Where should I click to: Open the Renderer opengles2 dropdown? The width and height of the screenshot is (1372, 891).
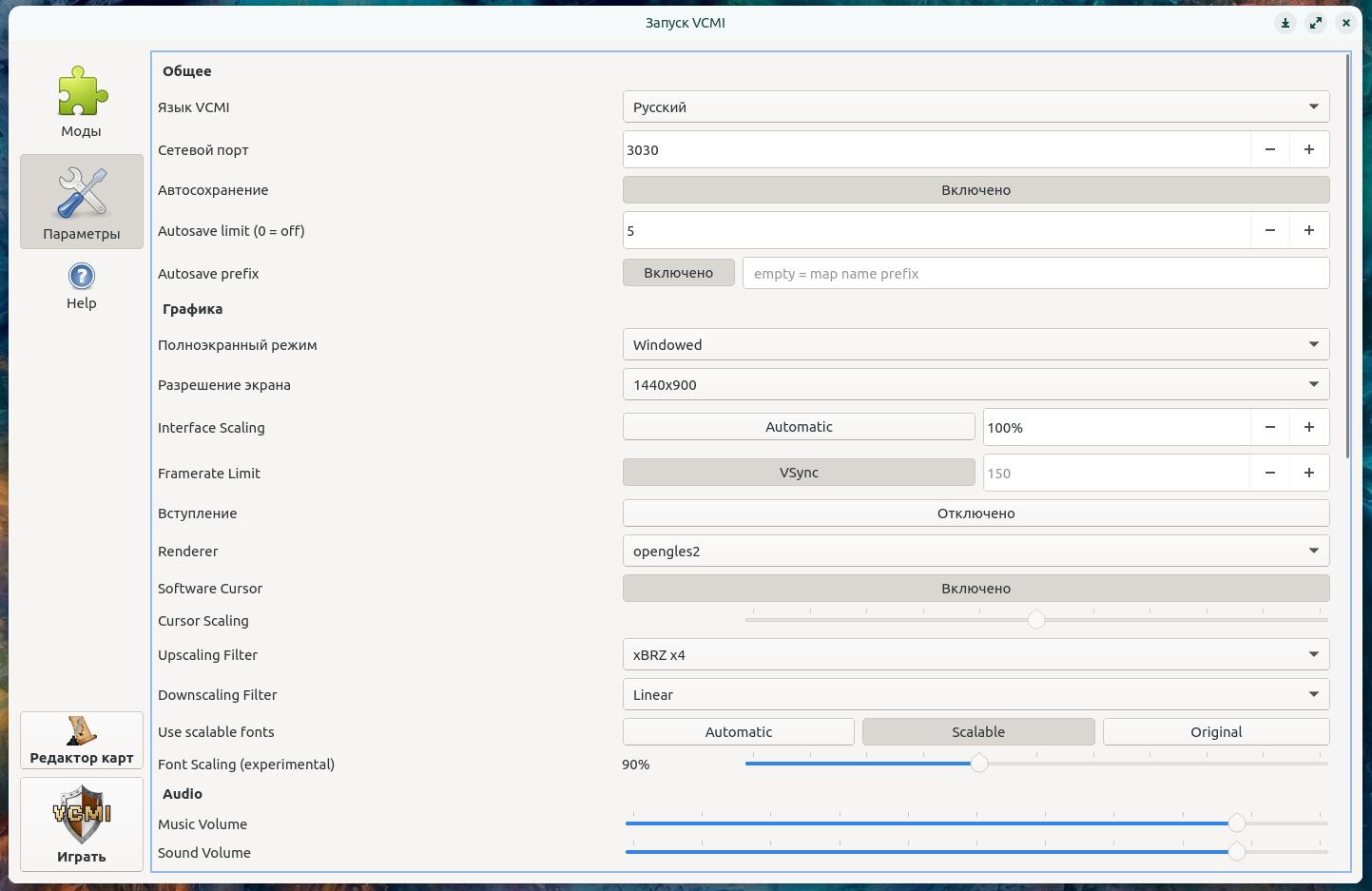pos(976,552)
